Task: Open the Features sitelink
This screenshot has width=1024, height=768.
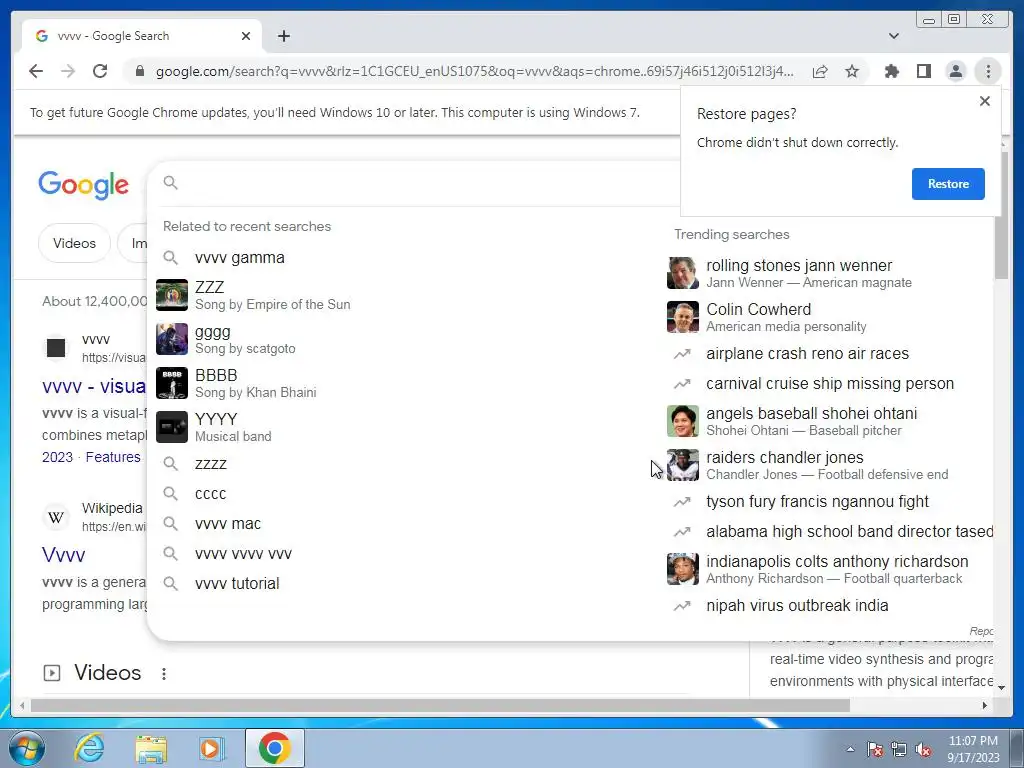Action: (x=113, y=457)
